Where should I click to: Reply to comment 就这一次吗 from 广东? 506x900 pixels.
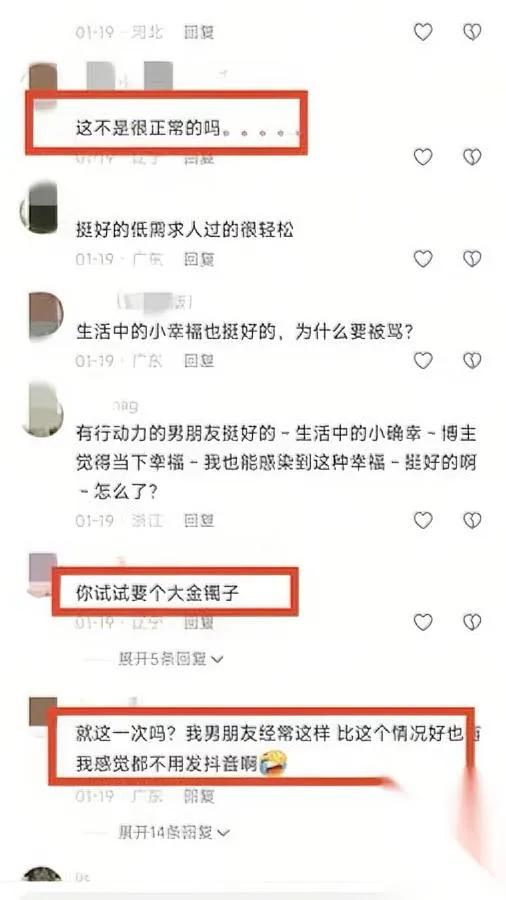click(x=198, y=797)
